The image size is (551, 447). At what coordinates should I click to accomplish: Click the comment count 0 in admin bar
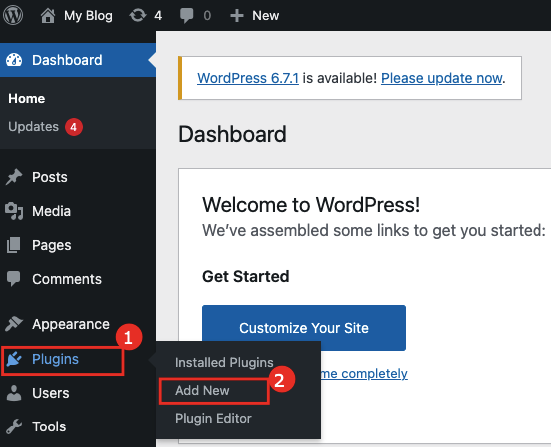pos(207,15)
